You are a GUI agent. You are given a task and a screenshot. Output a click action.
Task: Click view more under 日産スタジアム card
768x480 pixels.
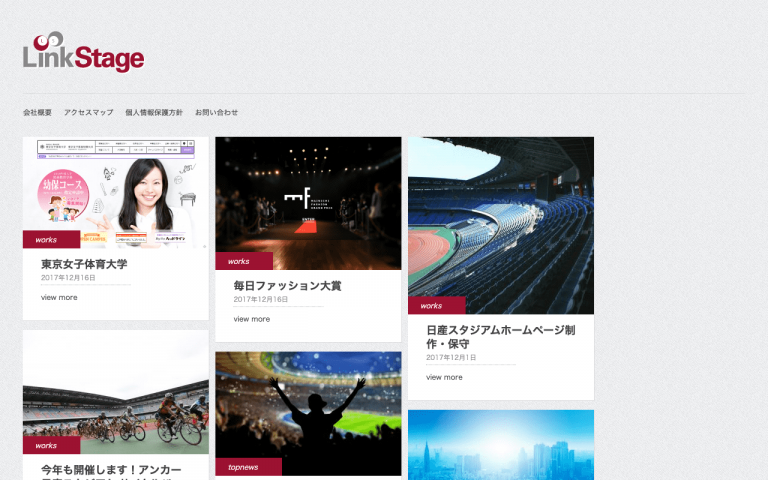coord(444,377)
